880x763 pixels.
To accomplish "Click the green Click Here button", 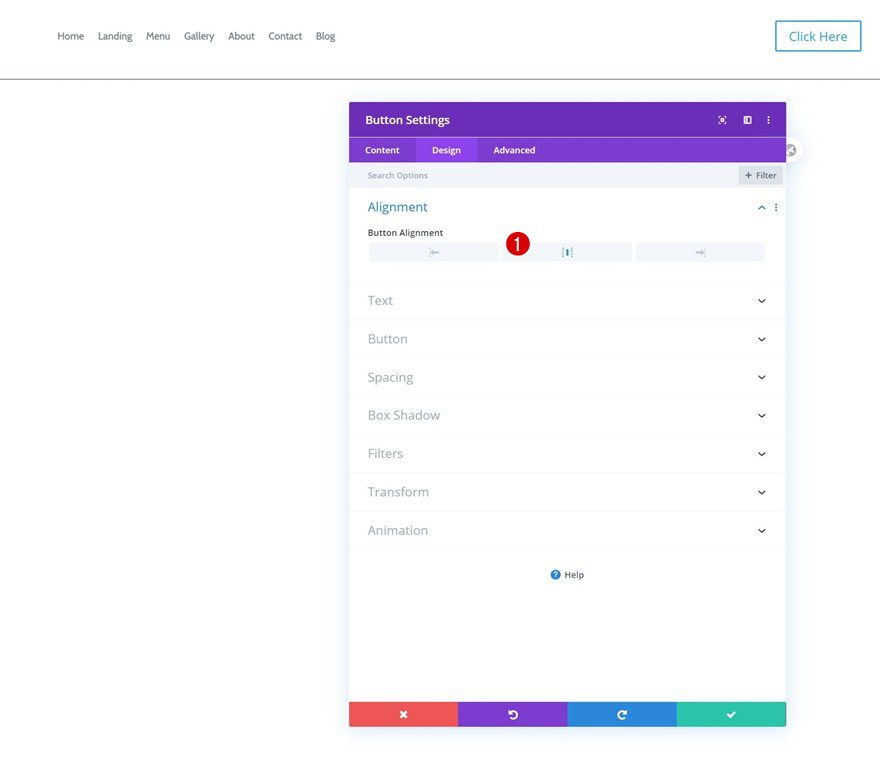I will coord(817,36).
